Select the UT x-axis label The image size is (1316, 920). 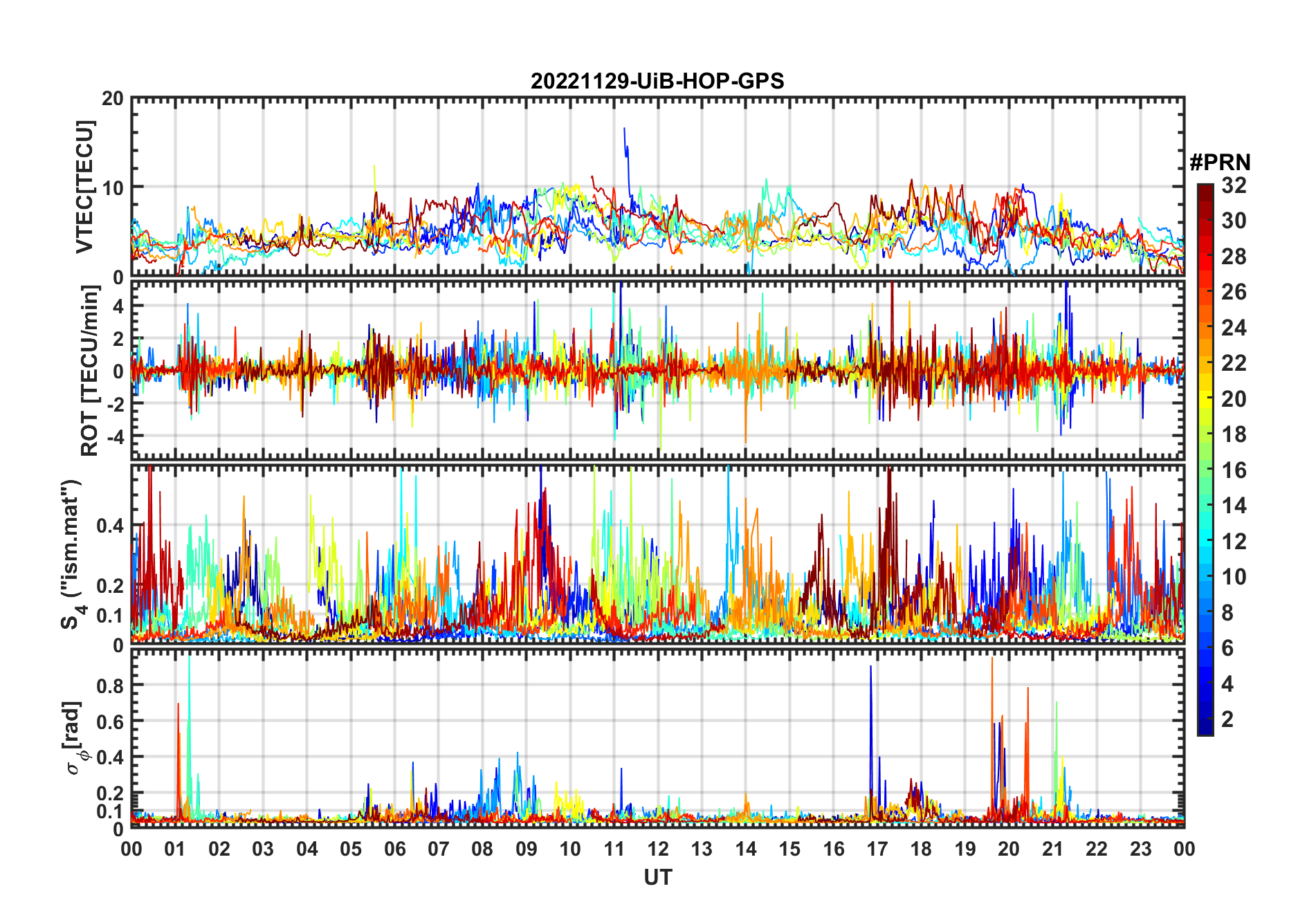[658, 877]
